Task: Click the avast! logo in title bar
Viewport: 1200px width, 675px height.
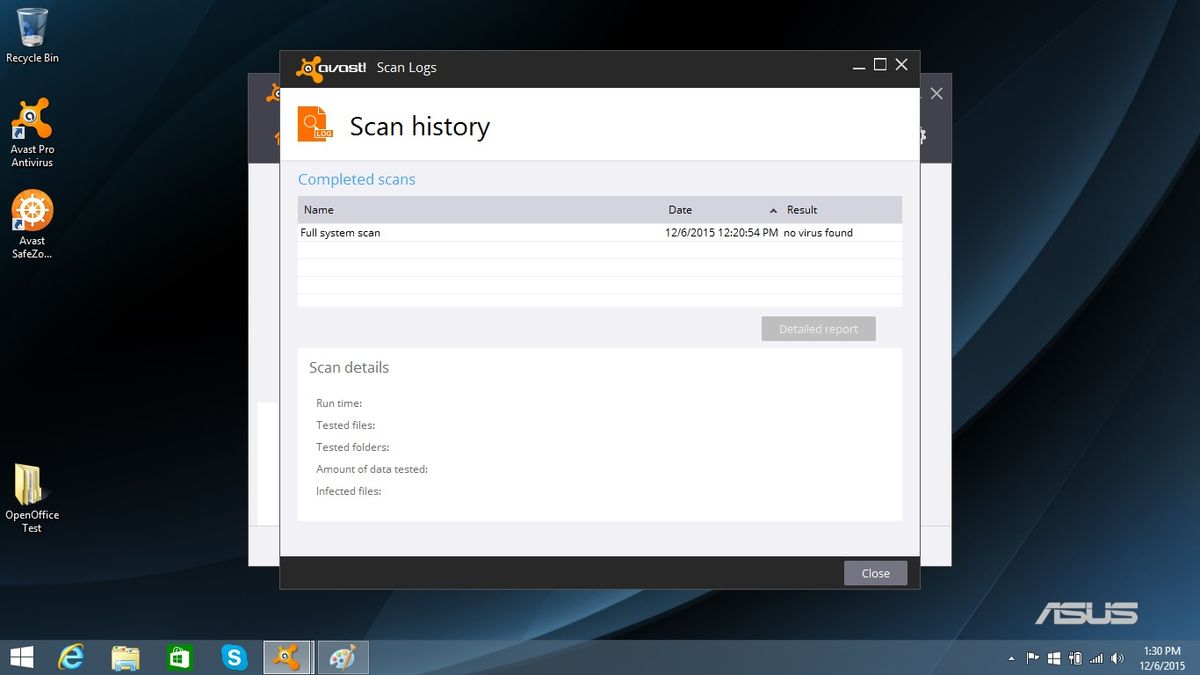Action: pos(332,68)
